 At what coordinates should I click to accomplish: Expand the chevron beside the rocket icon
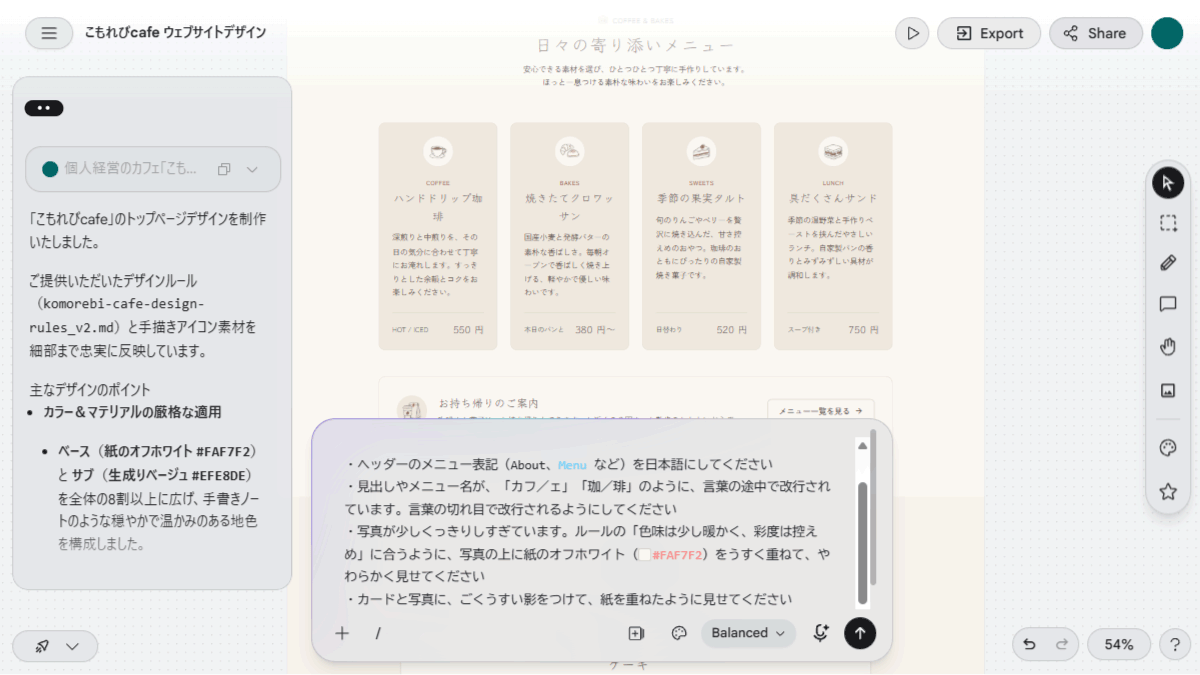72,646
